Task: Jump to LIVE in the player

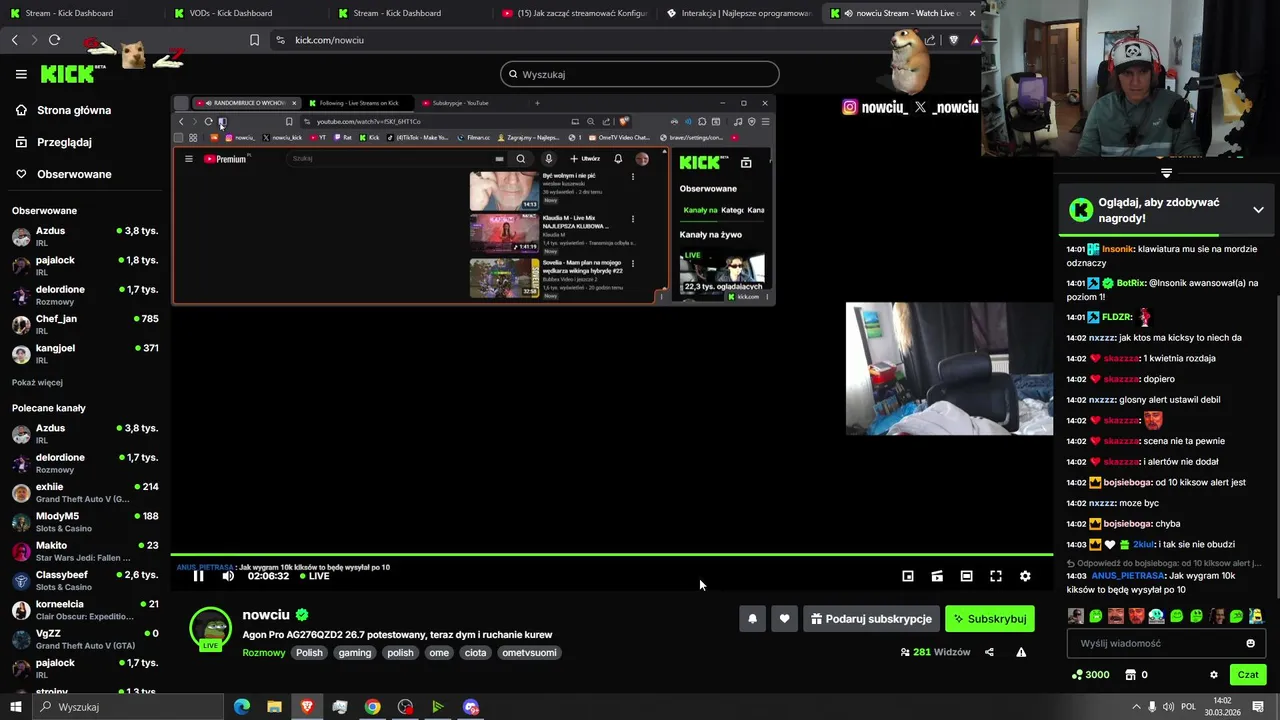Action: [x=314, y=576]
